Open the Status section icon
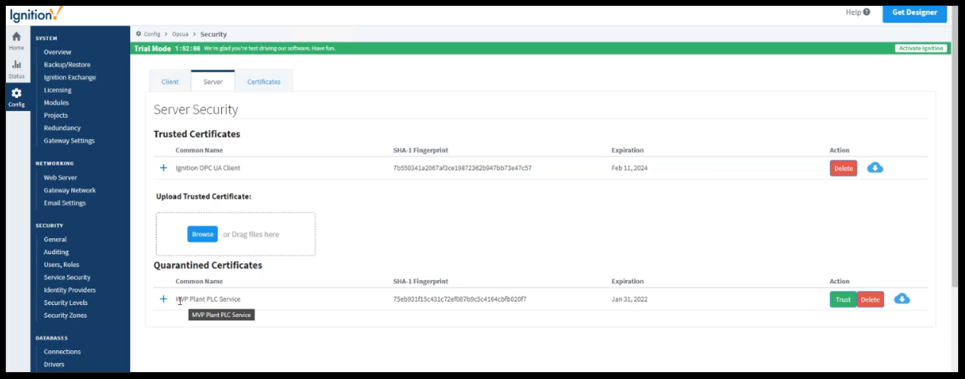Image resolution: width=965 pixels, height=379 pixels. 17,68
